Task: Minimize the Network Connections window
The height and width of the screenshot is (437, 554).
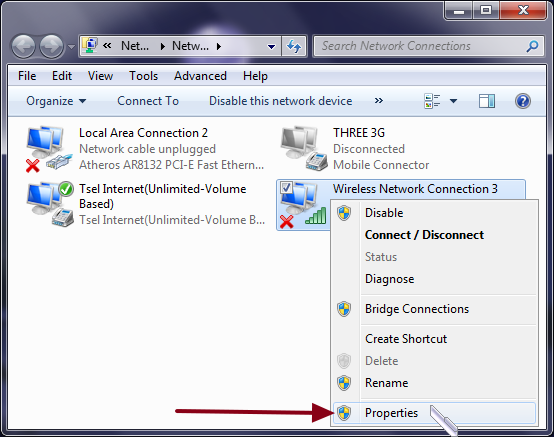Action: point(459,10)
